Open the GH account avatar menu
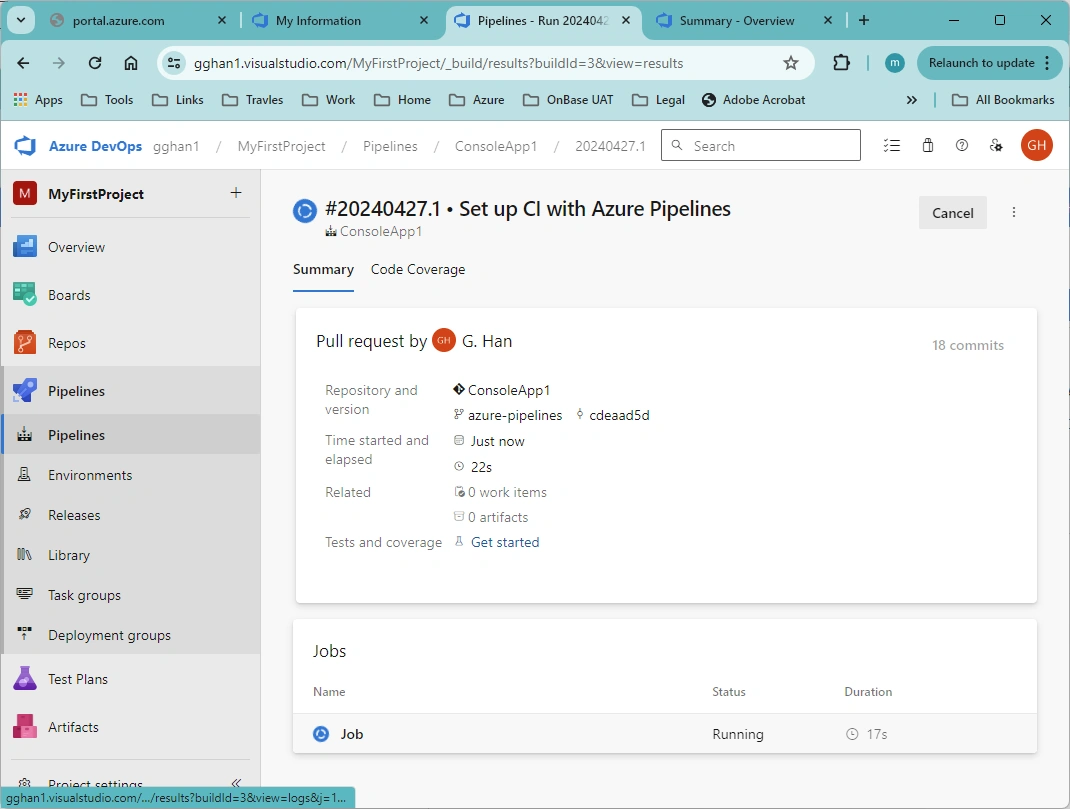Screen dimensions: 1070x809 click(x=1036, y=145)
